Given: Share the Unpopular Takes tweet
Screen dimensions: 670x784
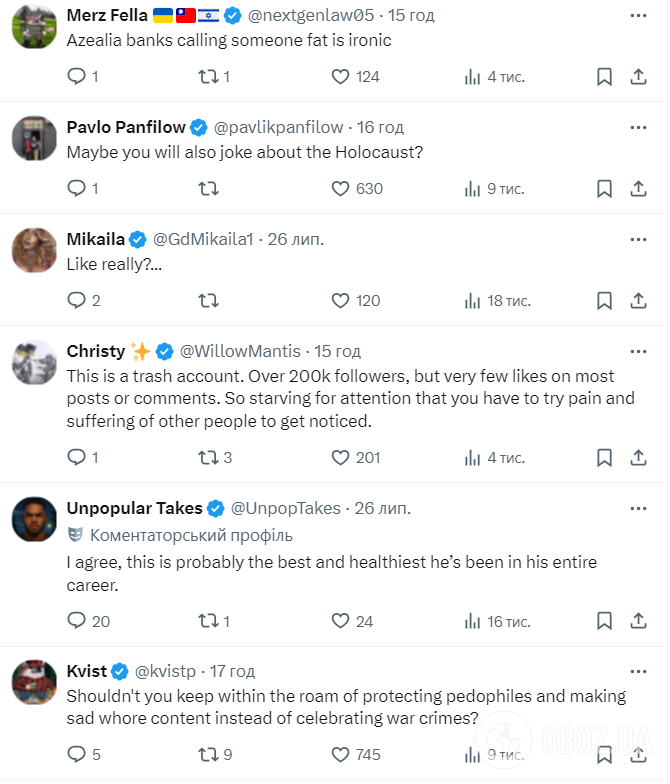Looking at the screenshot, I should 639,621.
